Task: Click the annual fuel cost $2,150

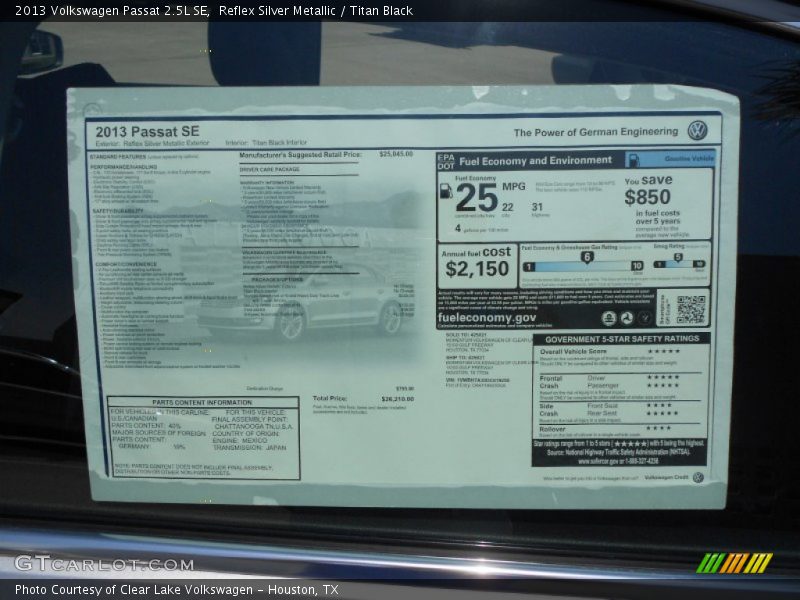Action: point(477,268)
